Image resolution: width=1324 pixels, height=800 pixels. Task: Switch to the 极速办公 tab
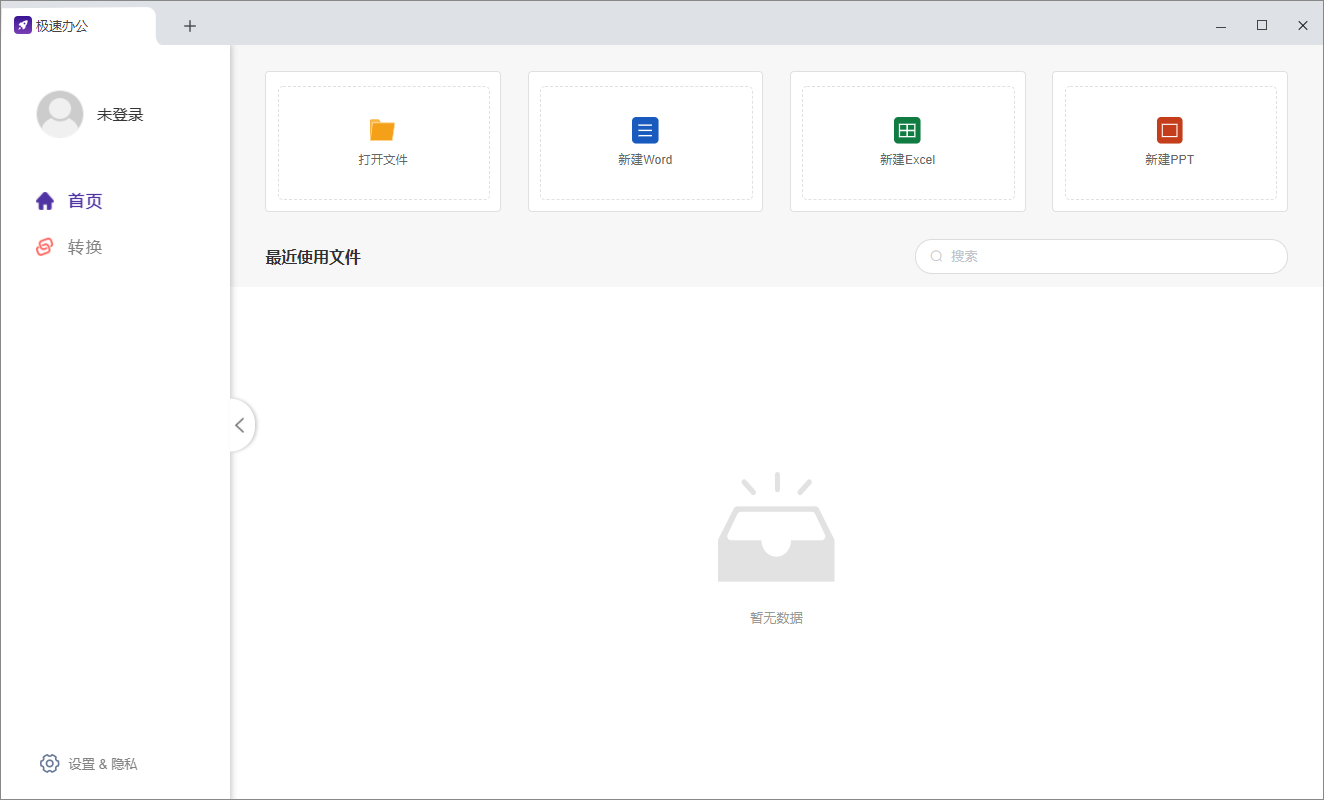(78, 25)
